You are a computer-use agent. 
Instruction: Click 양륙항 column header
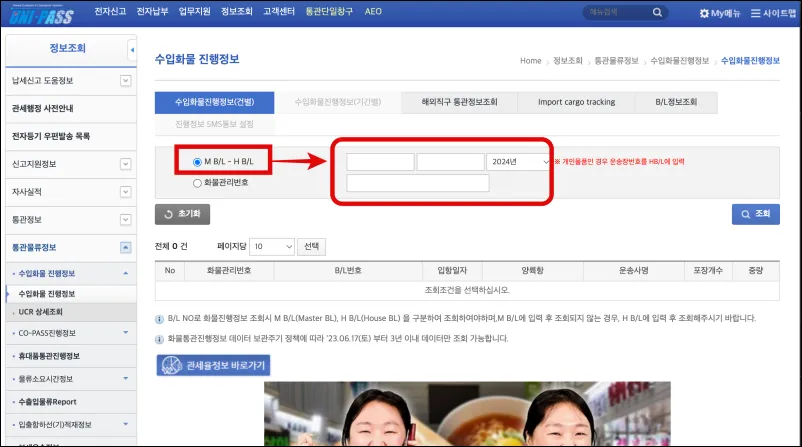532,271
